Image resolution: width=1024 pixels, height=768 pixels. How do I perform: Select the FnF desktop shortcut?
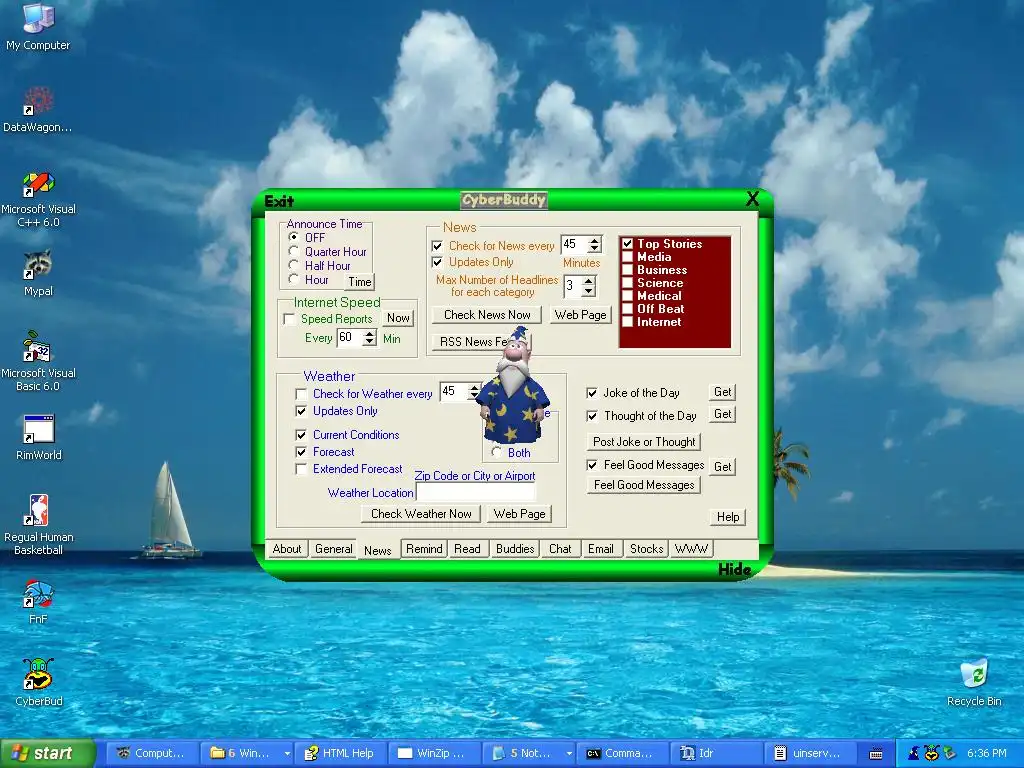pos(38,602)
